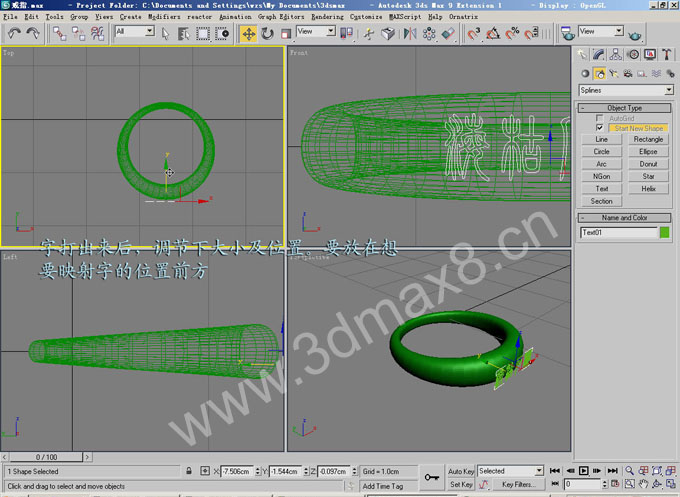Choose the Select Object arrow tool

pyautogui.click(x=165, y=33)
